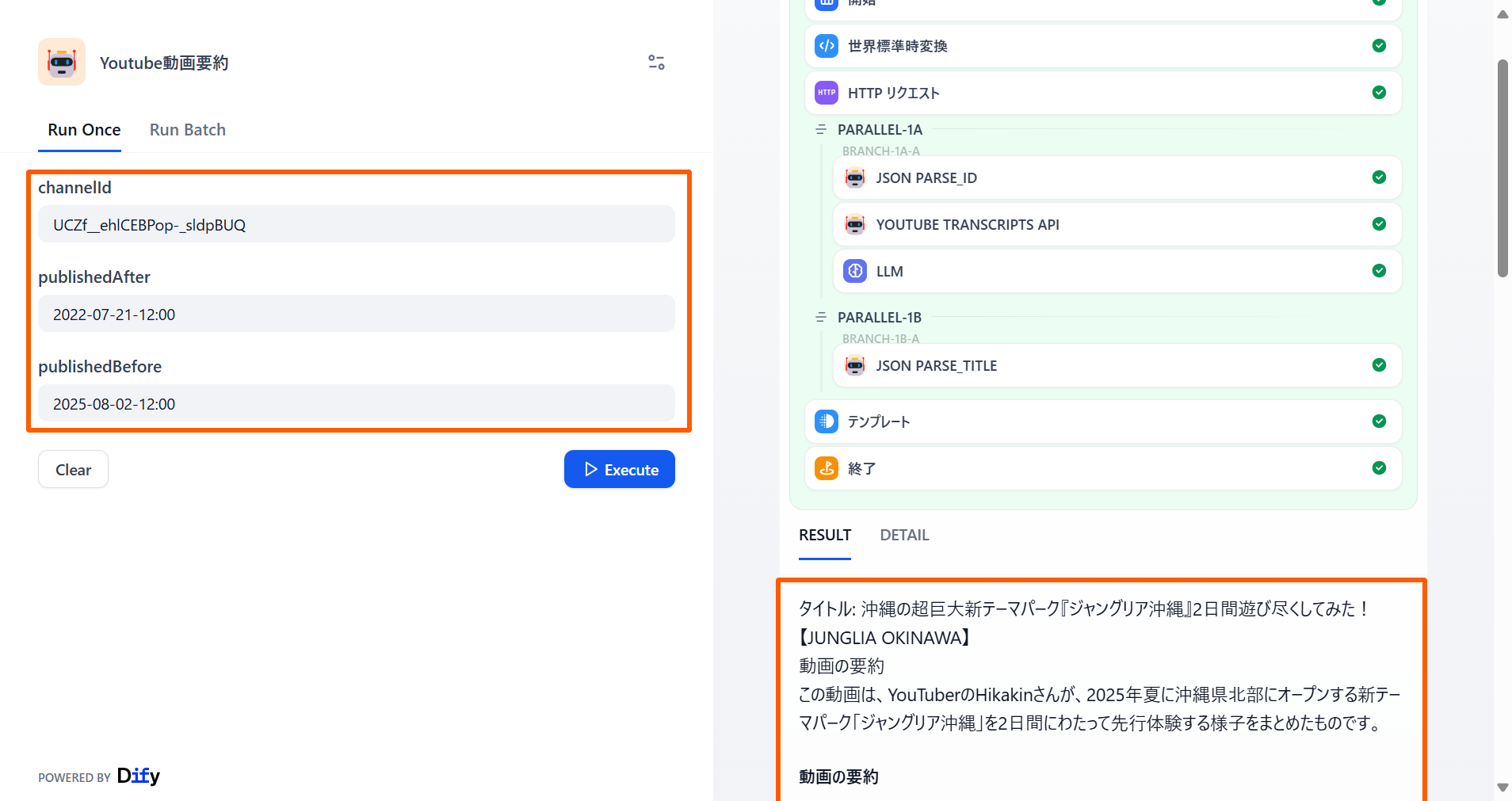This screenshot has width=1512, height=801.
Task: Click the テンプレート node icon
Action: pyautogui.click(x=827, y=421)
